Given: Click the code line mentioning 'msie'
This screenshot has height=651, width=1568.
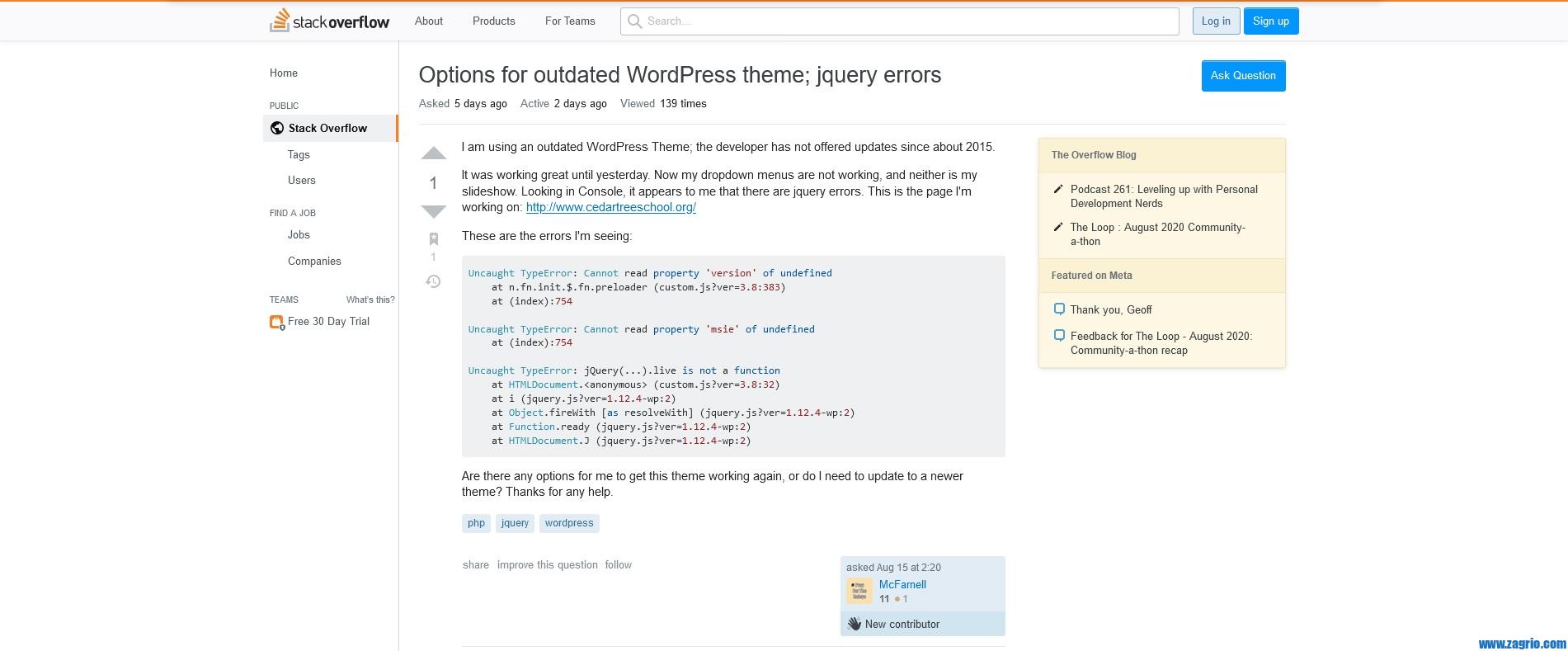Looking at the screenshot, I should click(641, 329).
